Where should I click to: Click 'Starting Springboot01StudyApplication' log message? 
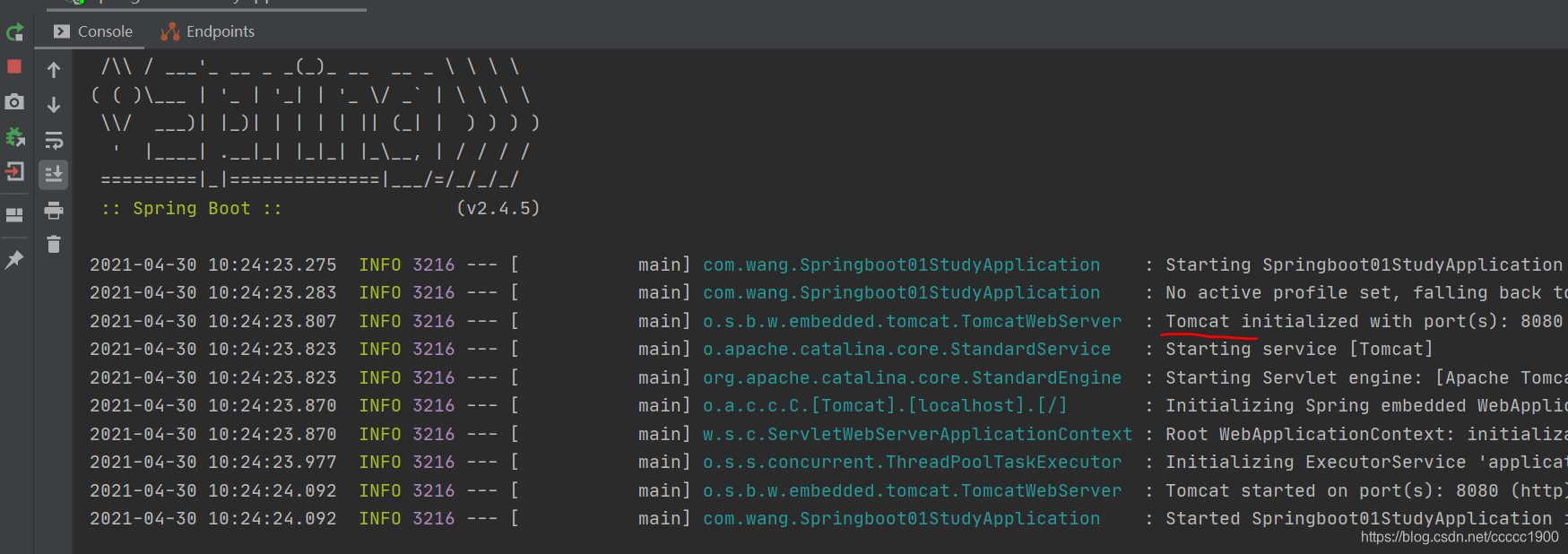coord(1364,265)
